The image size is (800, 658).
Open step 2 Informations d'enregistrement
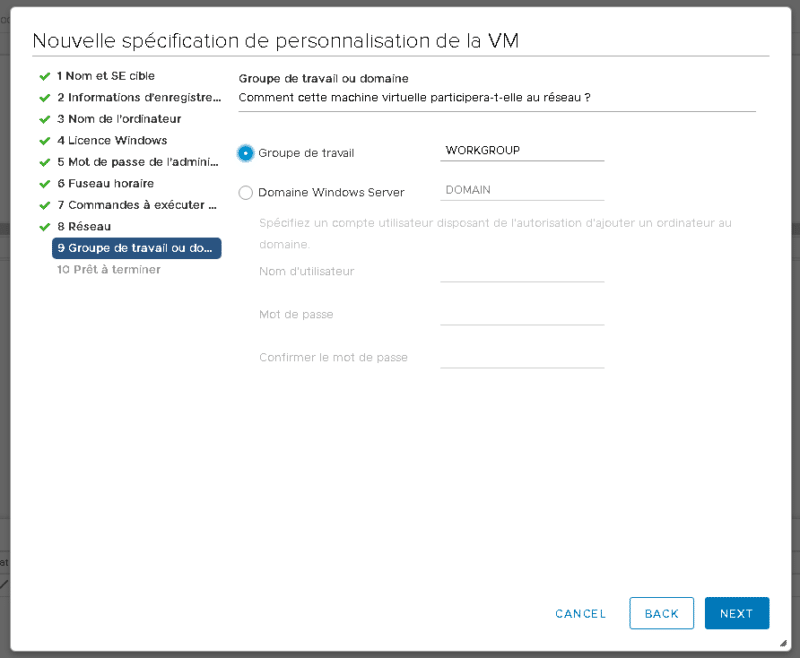138,98
